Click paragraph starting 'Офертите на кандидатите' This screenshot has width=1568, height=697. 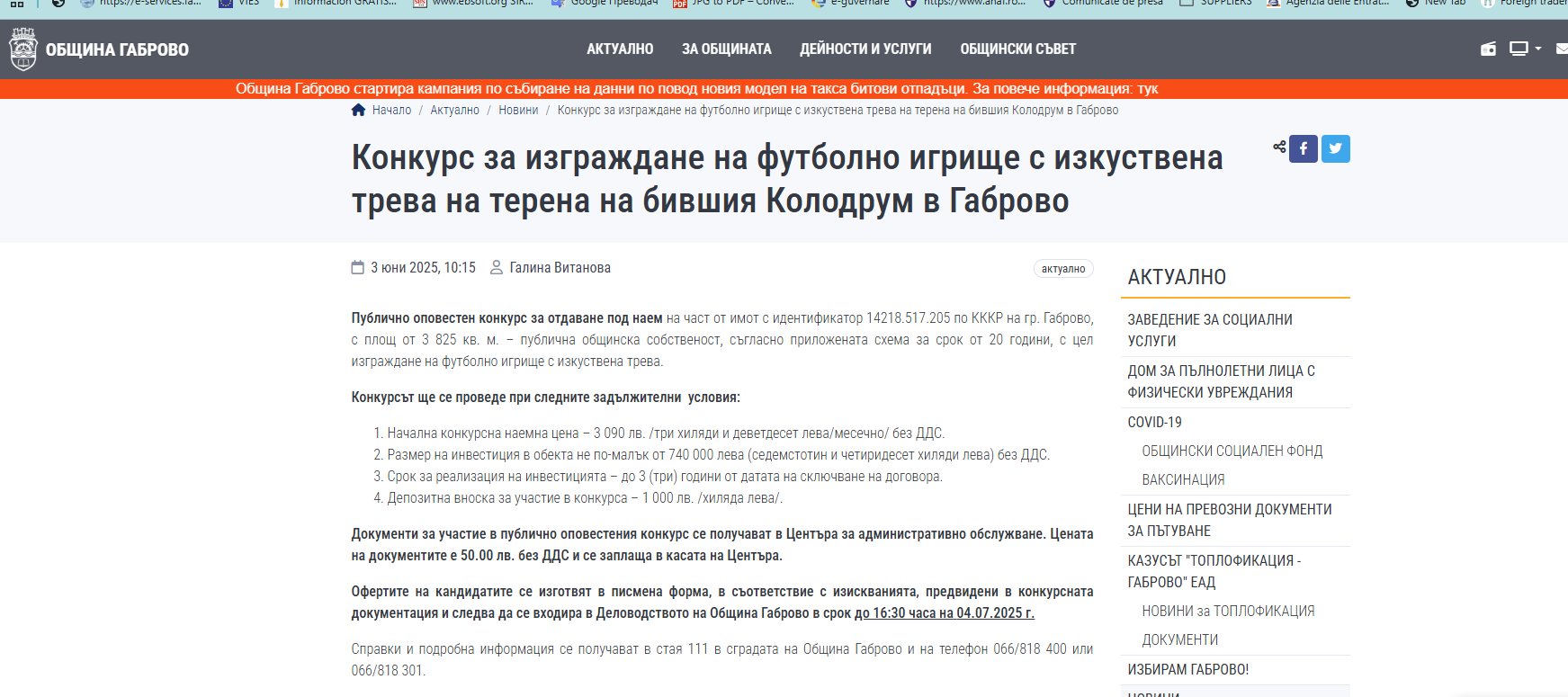coord(722,603)
